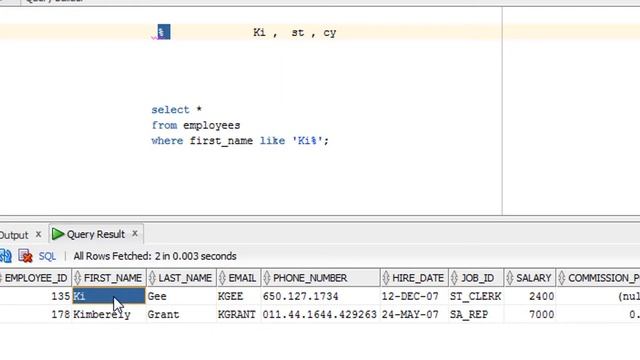Viewport: 640px width, 360px height.
Task: Click the PHONE_NUMBER column header label
Action: point(310,278)
